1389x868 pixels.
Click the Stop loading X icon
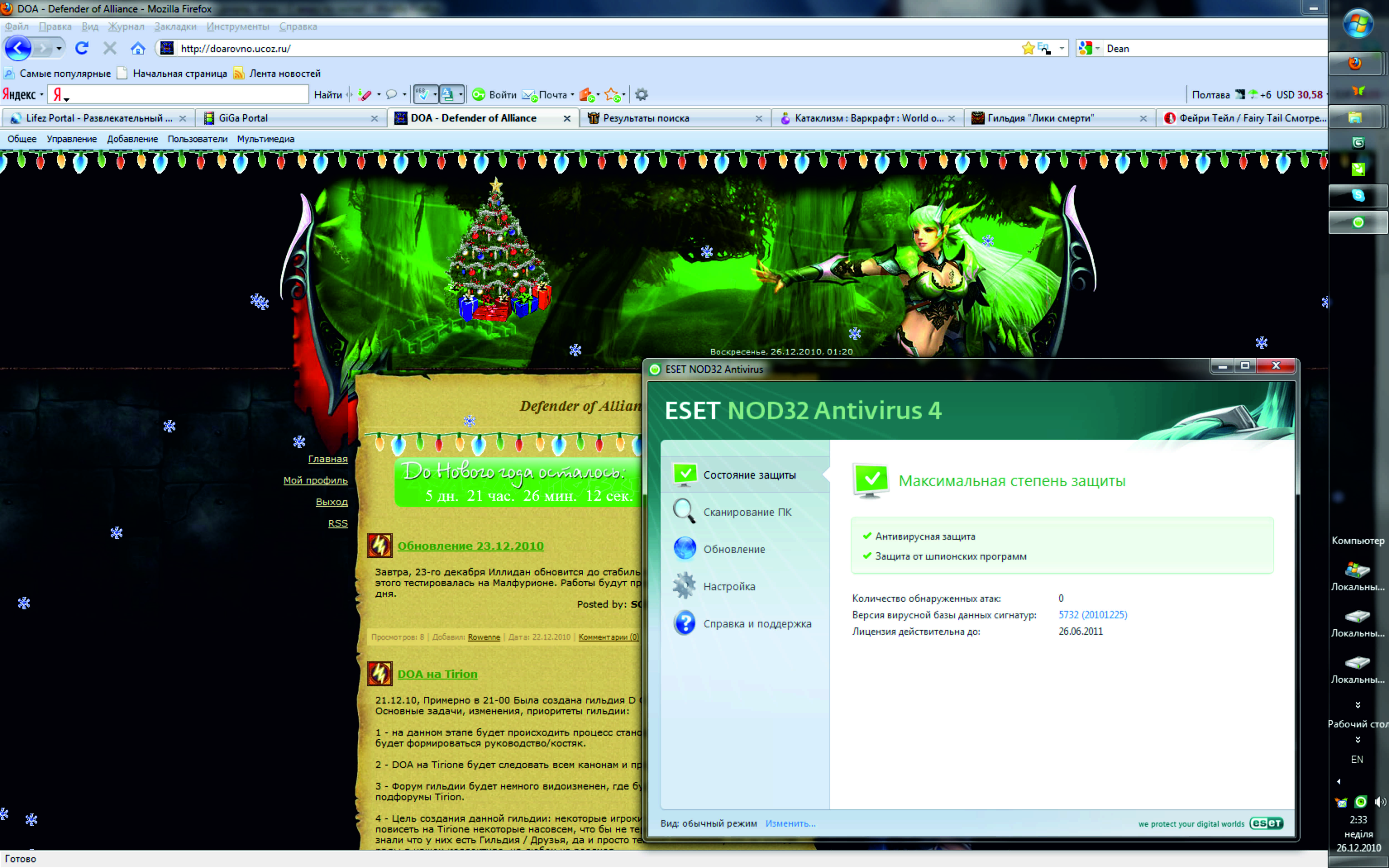[110, 48]
